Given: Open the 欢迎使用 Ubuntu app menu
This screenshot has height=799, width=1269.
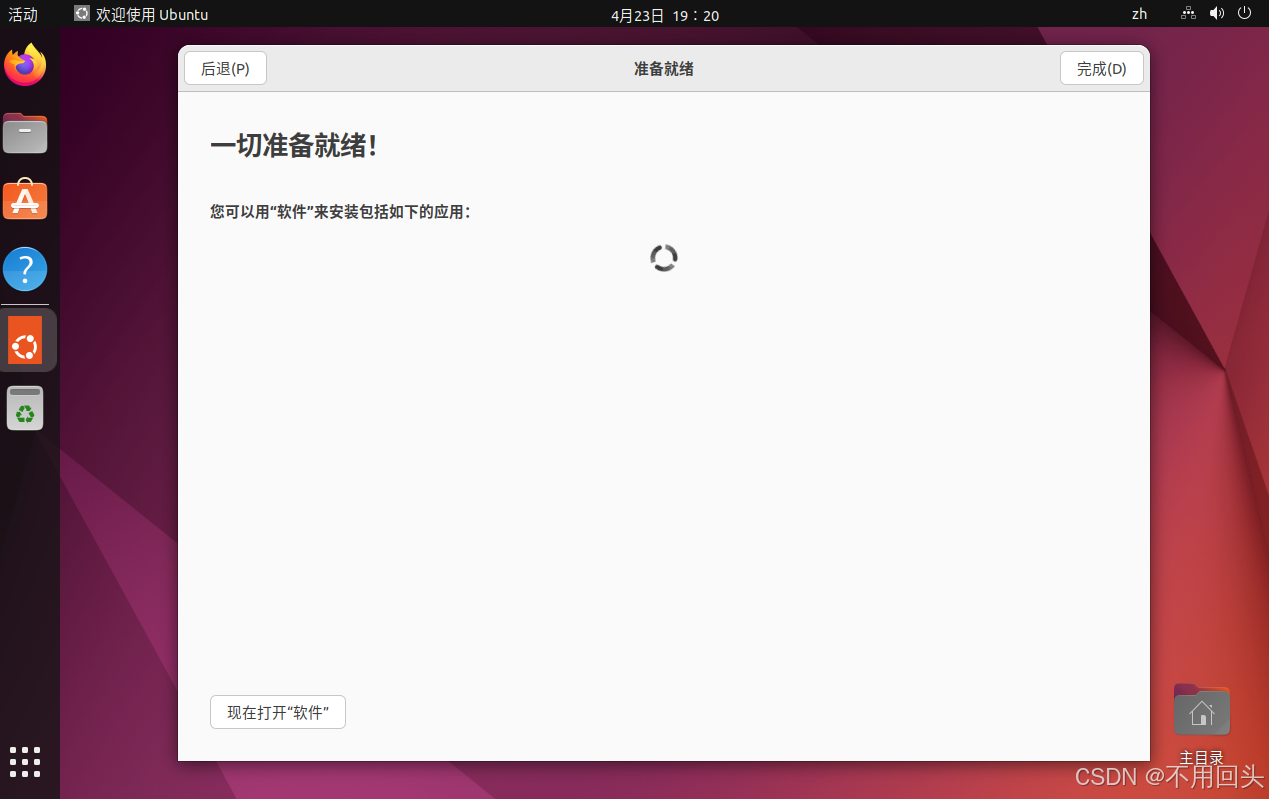Looking at the screenshot, I should click(141, 14).
